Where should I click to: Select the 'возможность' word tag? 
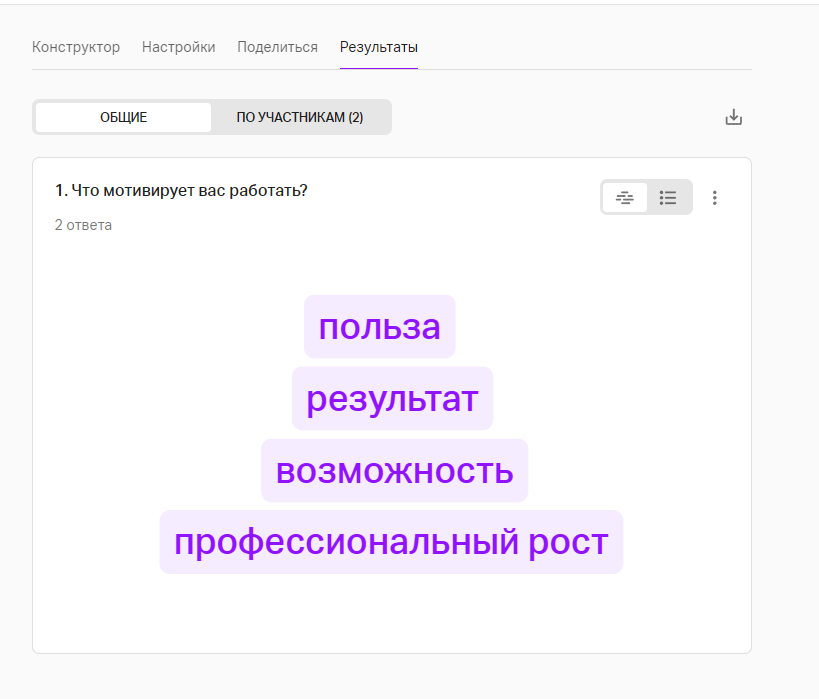[394, 470]
